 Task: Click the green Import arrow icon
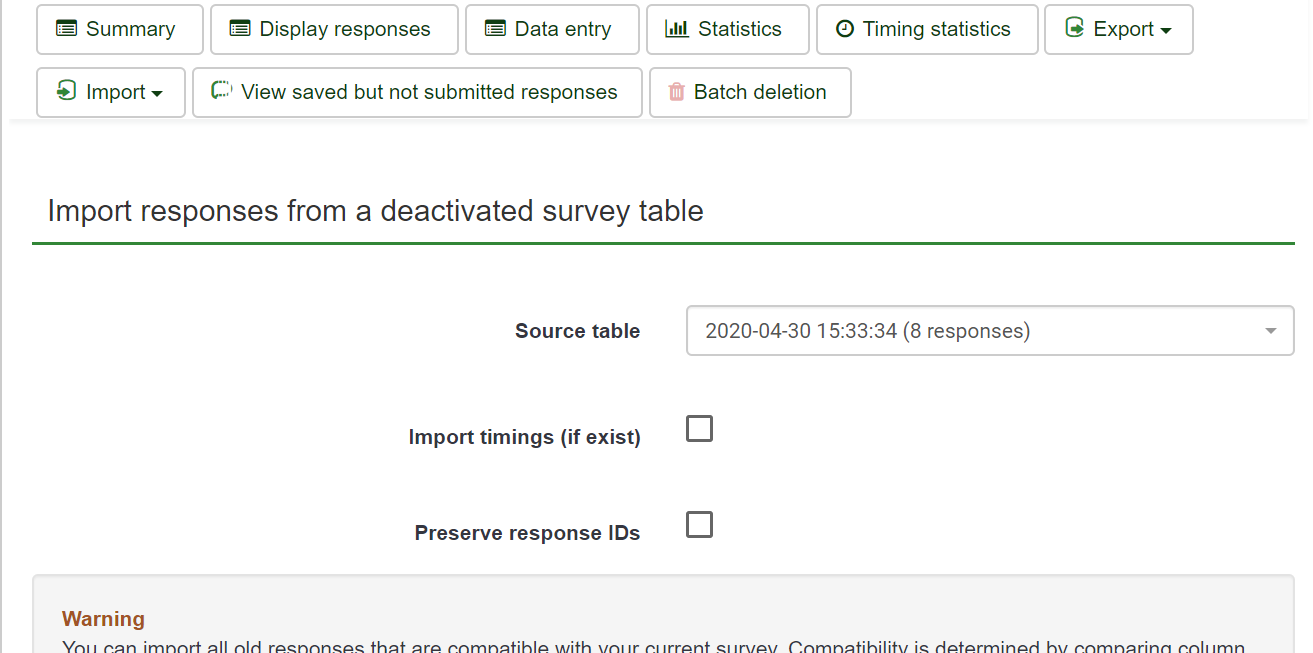[66, 91]
